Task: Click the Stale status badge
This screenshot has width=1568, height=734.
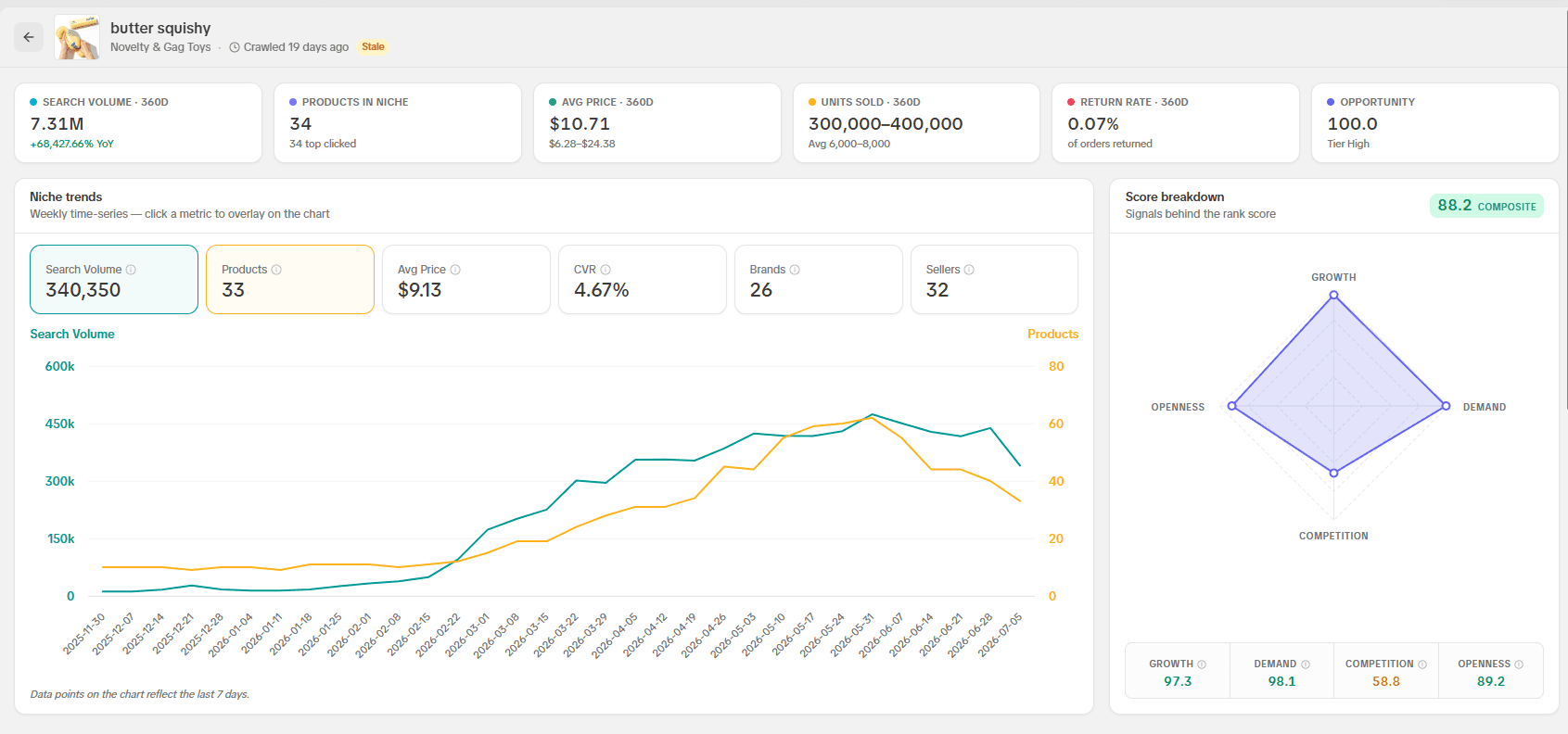Action: coord(373,47)
